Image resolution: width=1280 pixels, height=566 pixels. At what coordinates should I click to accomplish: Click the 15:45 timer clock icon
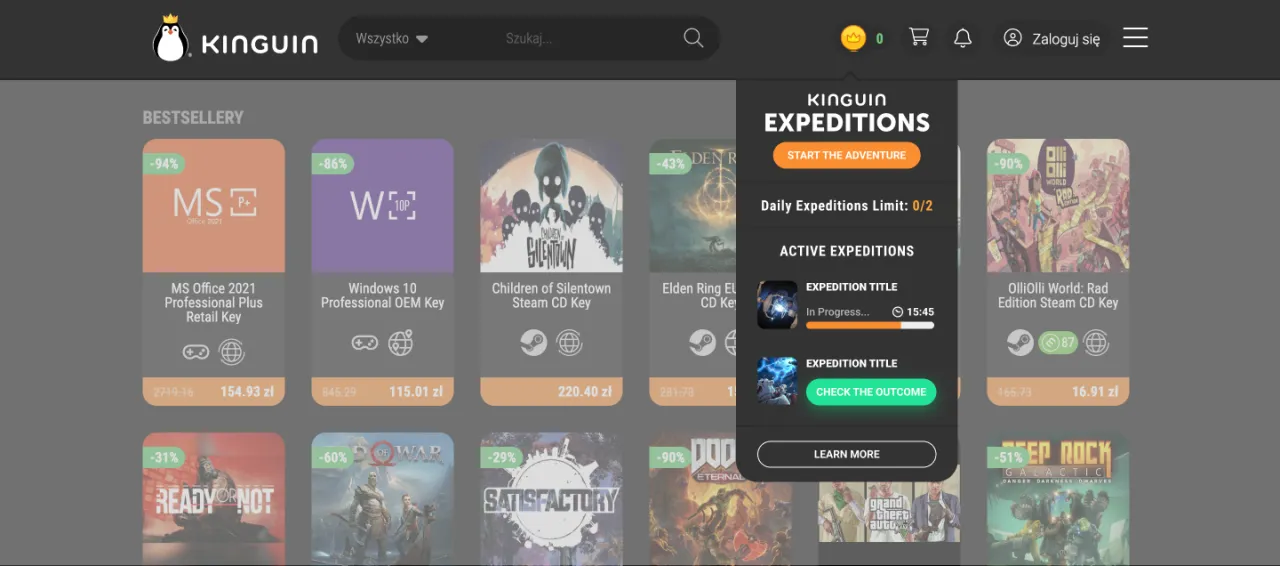(897, 312)
